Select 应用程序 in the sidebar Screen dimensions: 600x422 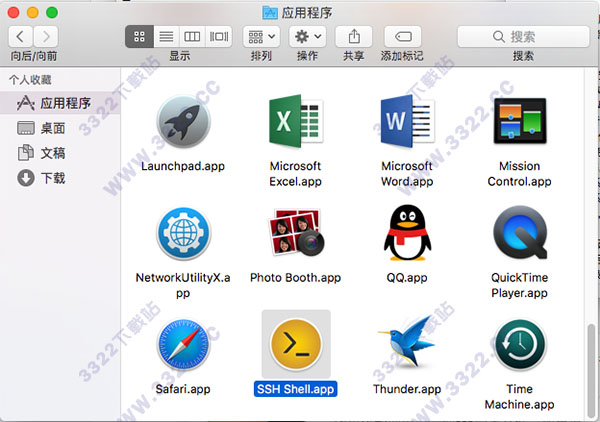click(x=60, y=103)
